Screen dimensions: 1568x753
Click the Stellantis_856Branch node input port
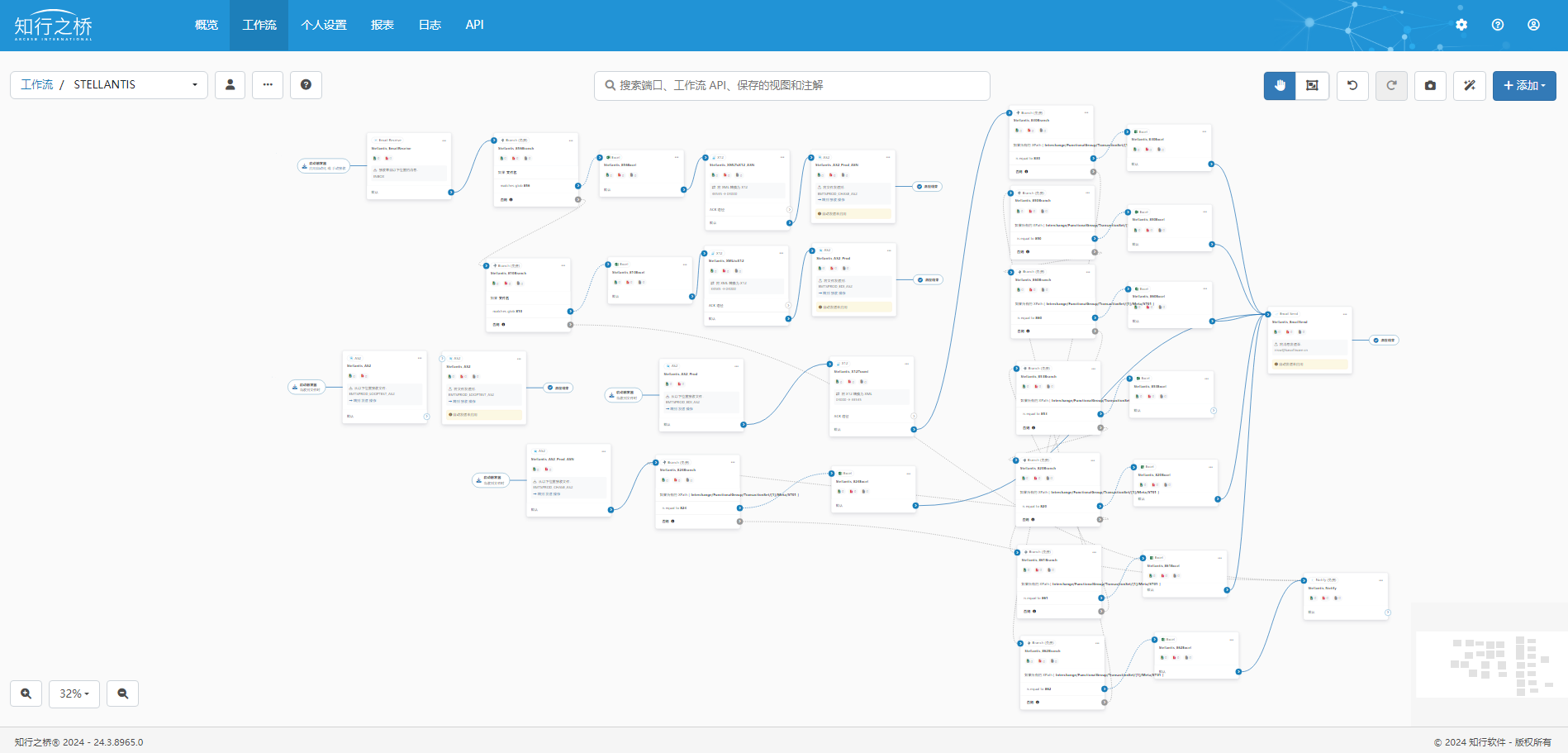point(494,141)
